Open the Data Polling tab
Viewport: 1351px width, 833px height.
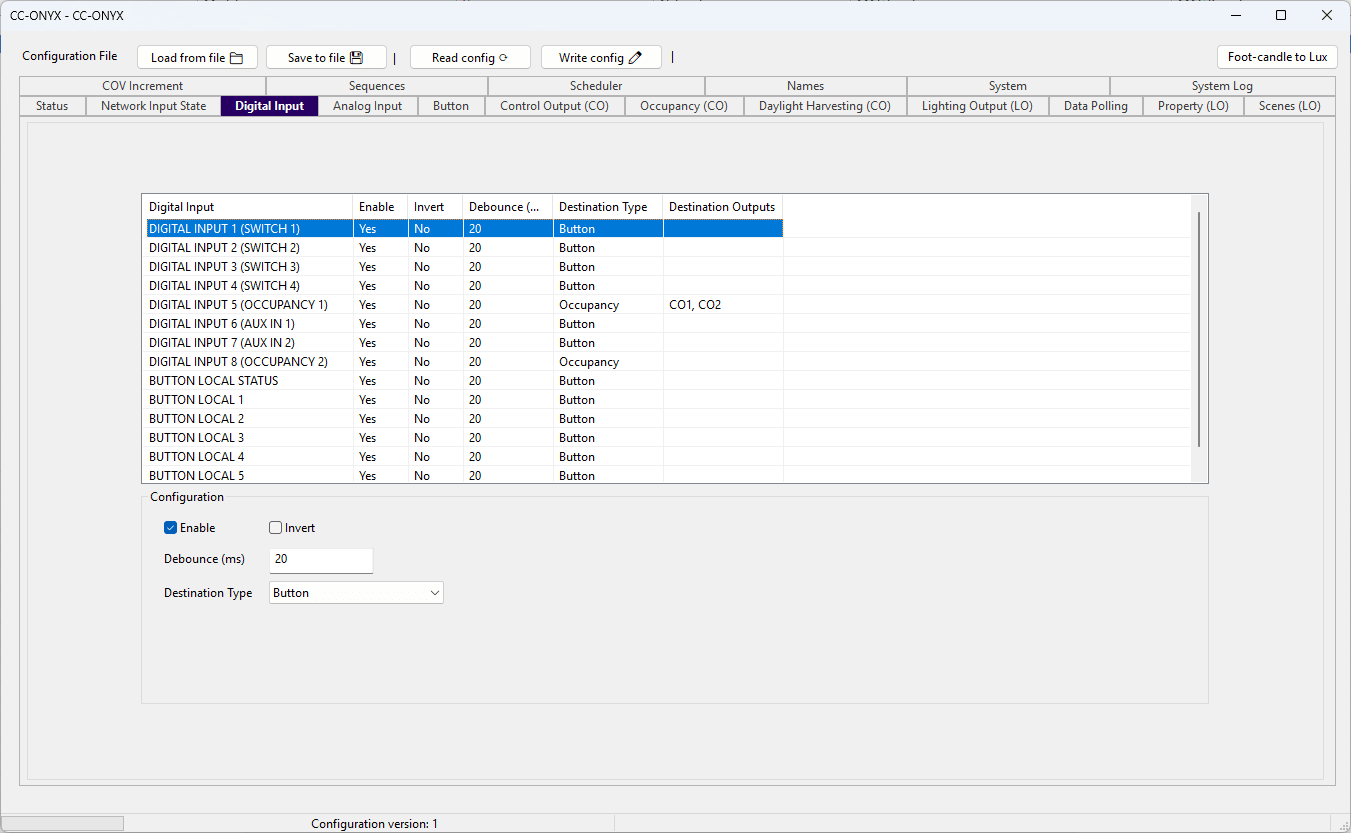pyautogui.click(x=1096, y=106)
